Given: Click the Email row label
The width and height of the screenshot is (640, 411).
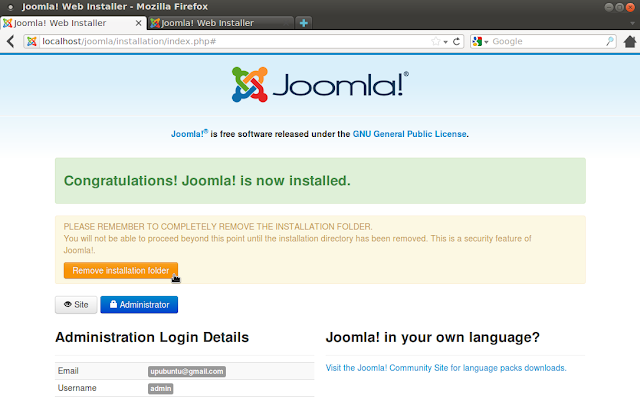Looking at the screenshot, I should [x=68, y=371].
